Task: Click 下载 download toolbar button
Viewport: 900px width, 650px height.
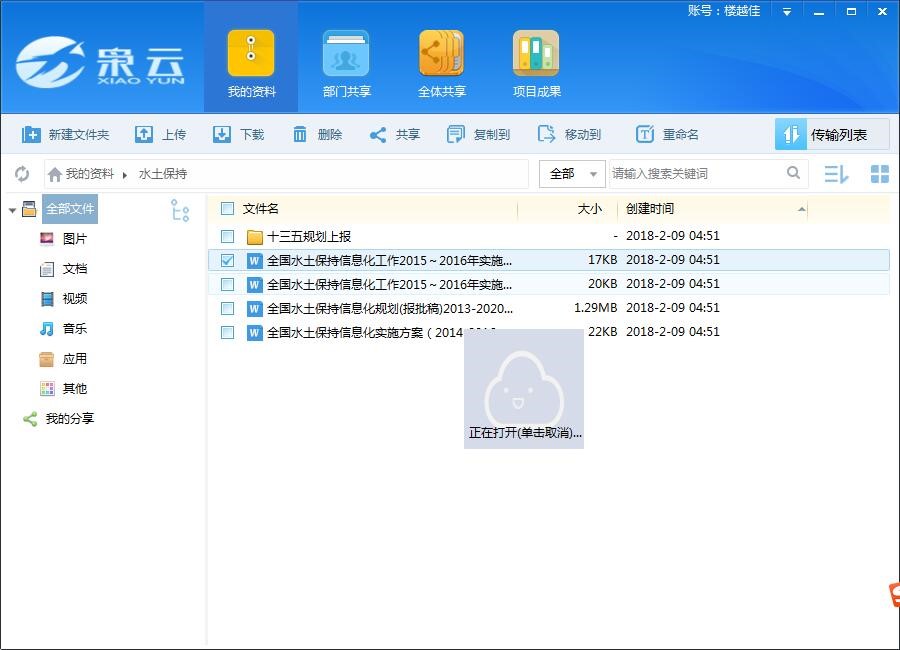Action: 239,135
